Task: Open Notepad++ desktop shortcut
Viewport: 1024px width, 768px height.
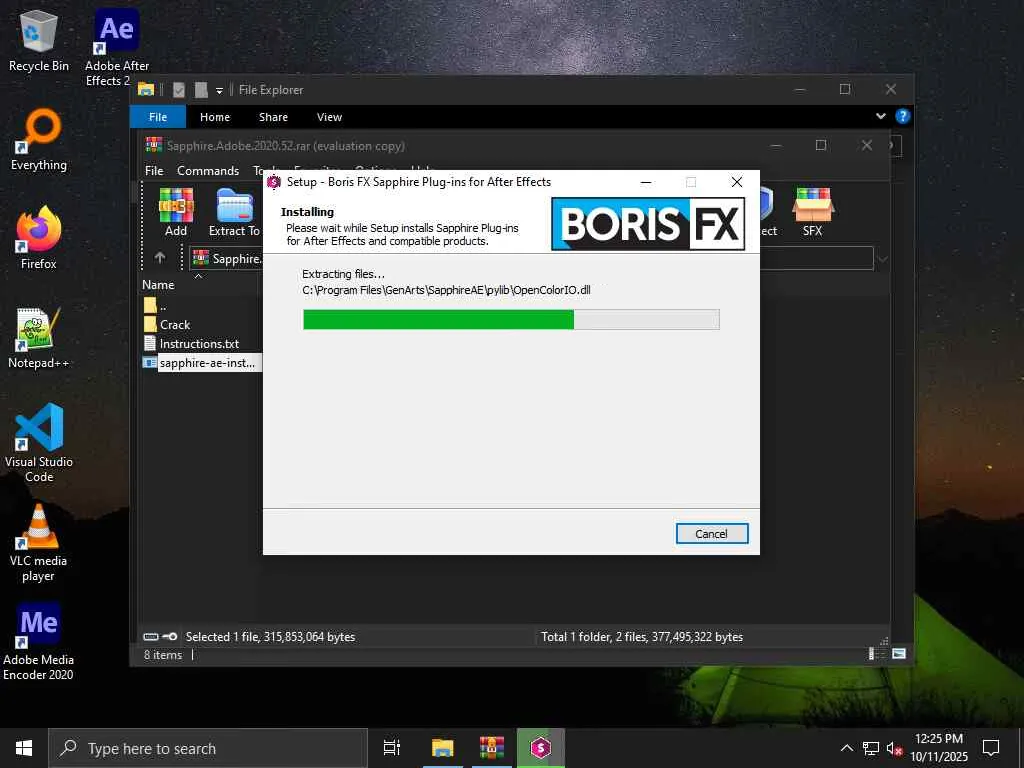Action: pos(39,338)
